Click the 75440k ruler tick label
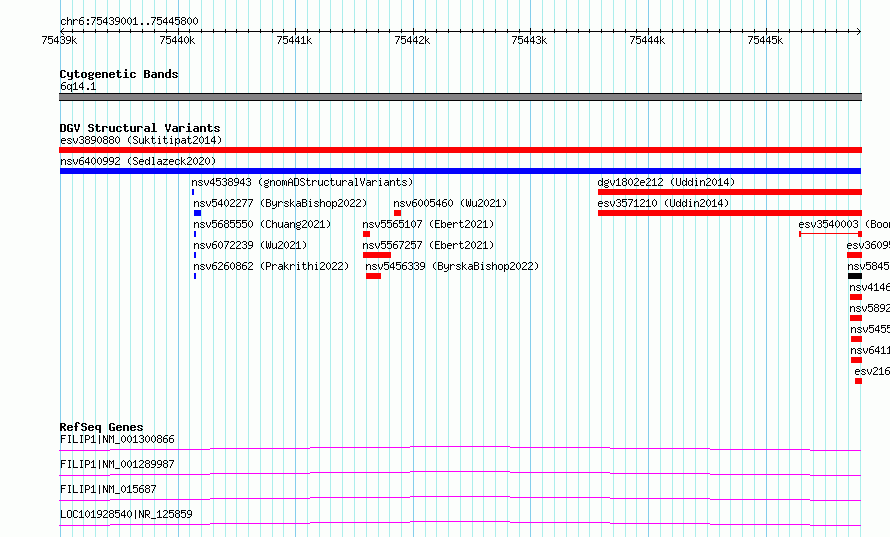This screenshot has width=890, height=537. [x=177, y=40]
